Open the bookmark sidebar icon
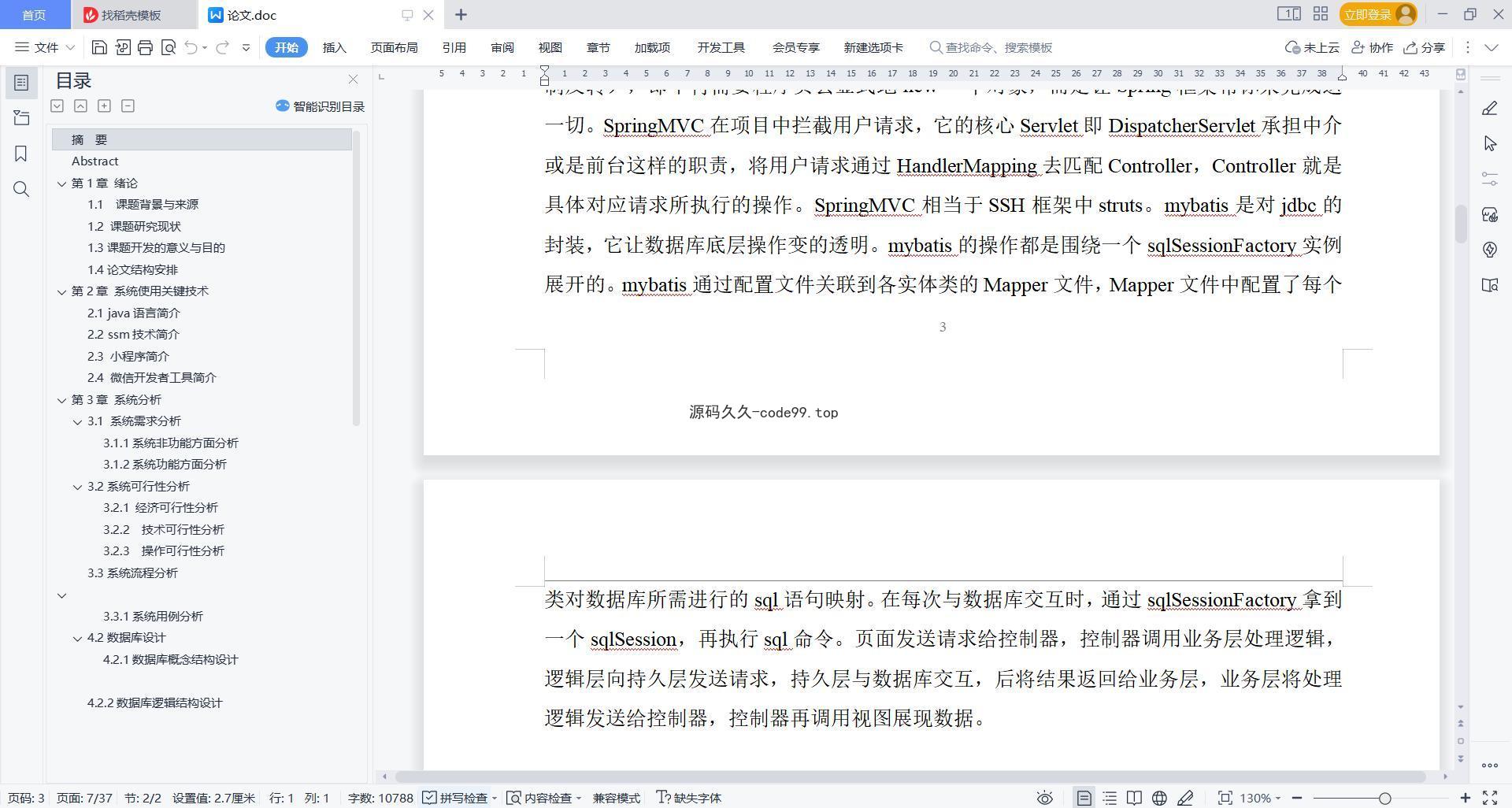This screenshot has height=808, width=1512. tap(21, 154)
